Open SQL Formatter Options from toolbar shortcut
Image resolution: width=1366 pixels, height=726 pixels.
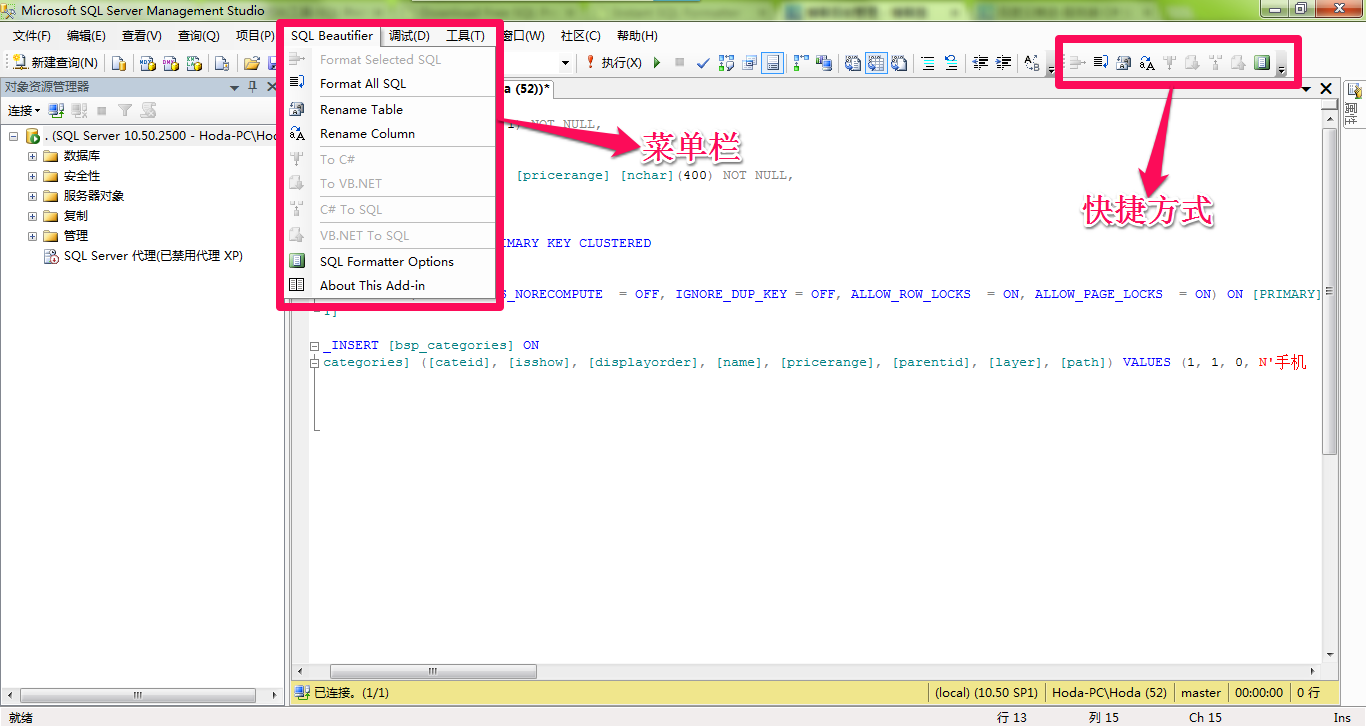pyautogui.click(x=1261, y=63)
